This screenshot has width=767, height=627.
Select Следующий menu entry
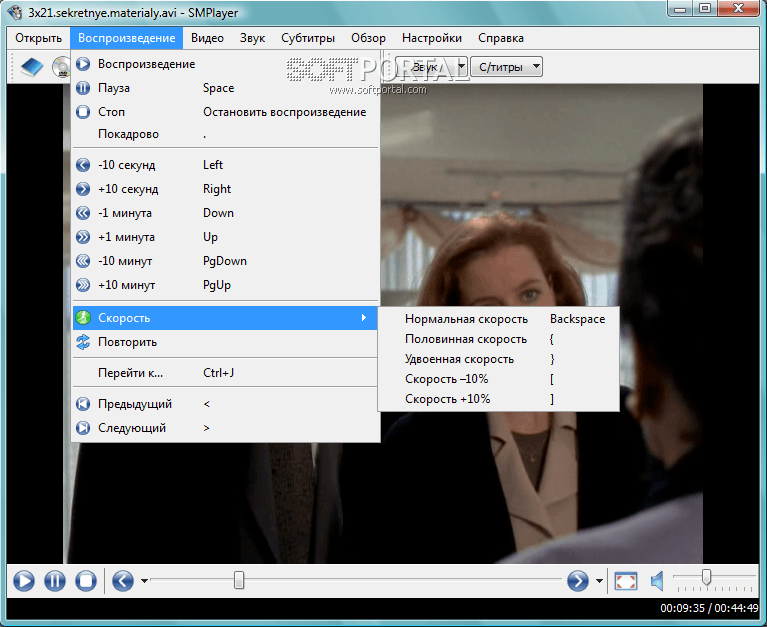225,428
